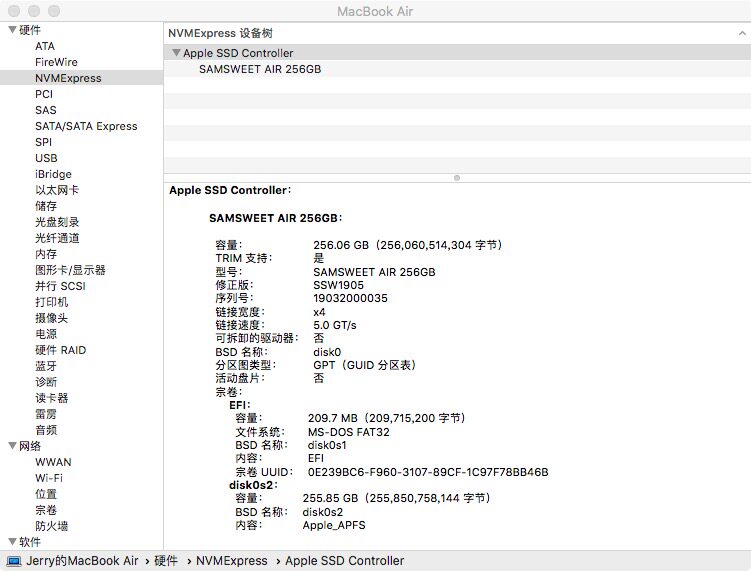Click the MacBook Air window title
The image size is (751, 571).
[x=375, y=11]
